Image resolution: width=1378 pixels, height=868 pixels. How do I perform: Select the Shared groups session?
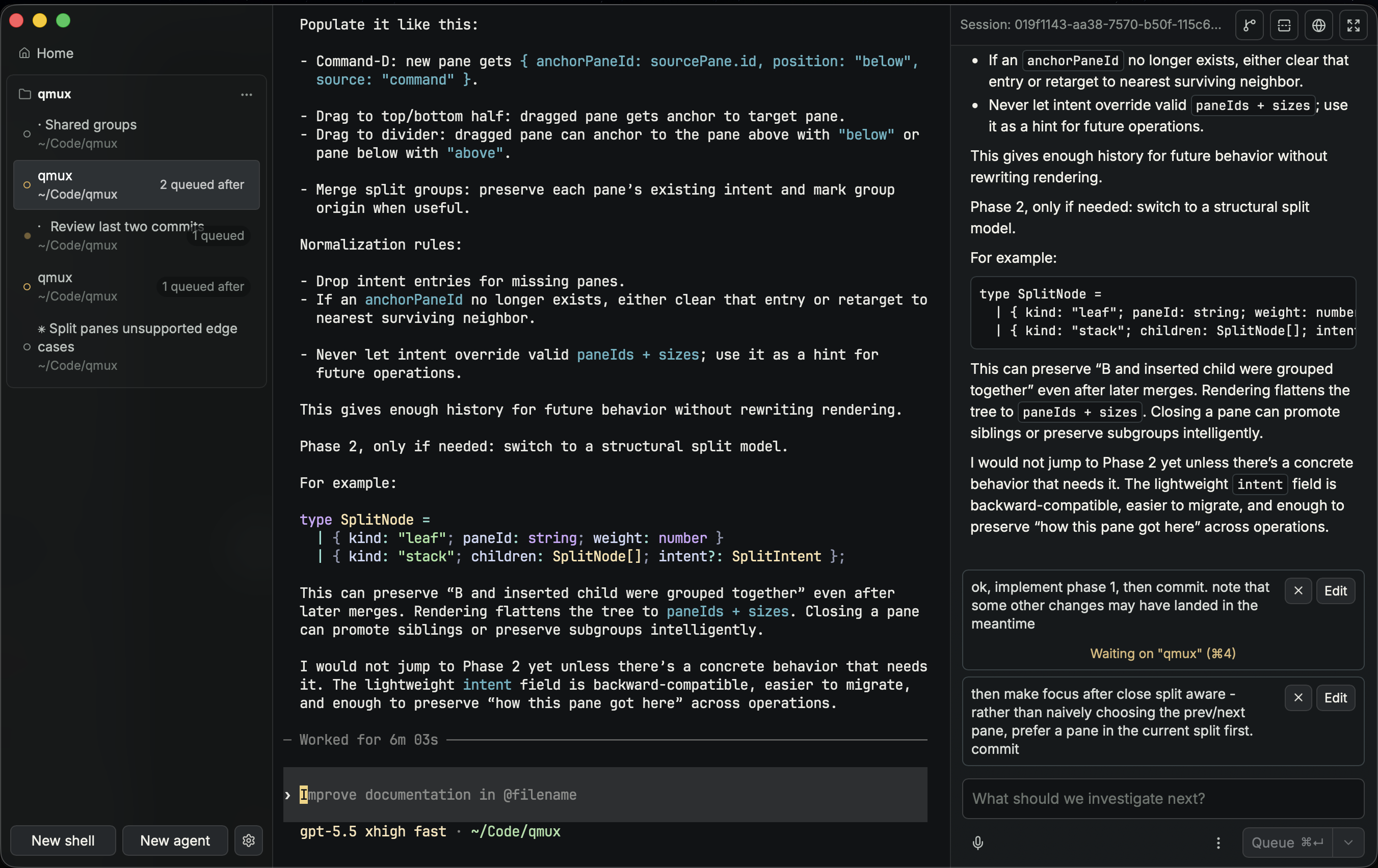coord(136,134)
